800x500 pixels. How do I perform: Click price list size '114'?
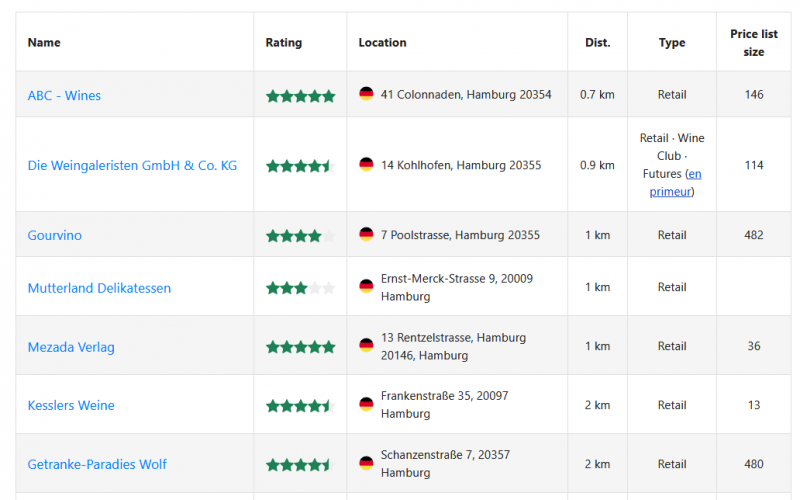coord(754,165)
